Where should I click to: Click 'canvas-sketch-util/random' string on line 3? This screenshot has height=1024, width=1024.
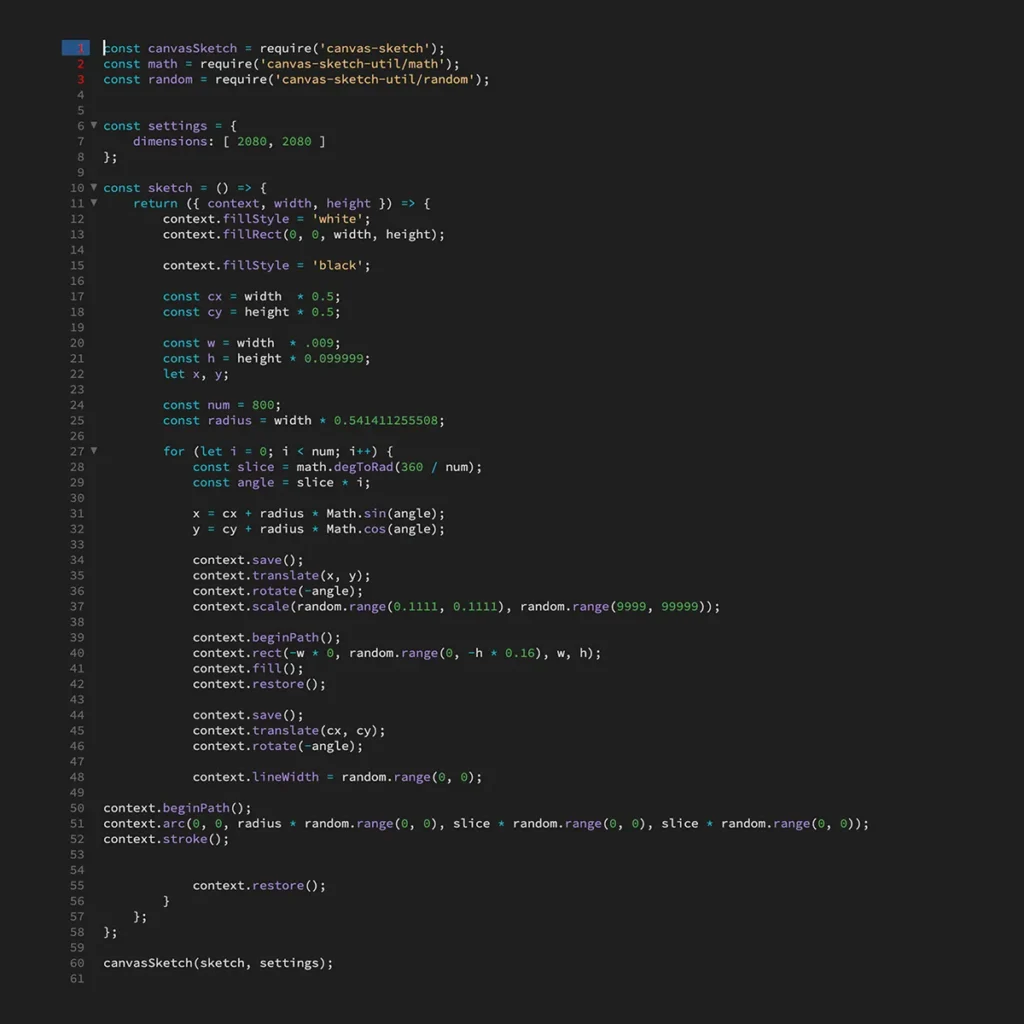point(374,80)
